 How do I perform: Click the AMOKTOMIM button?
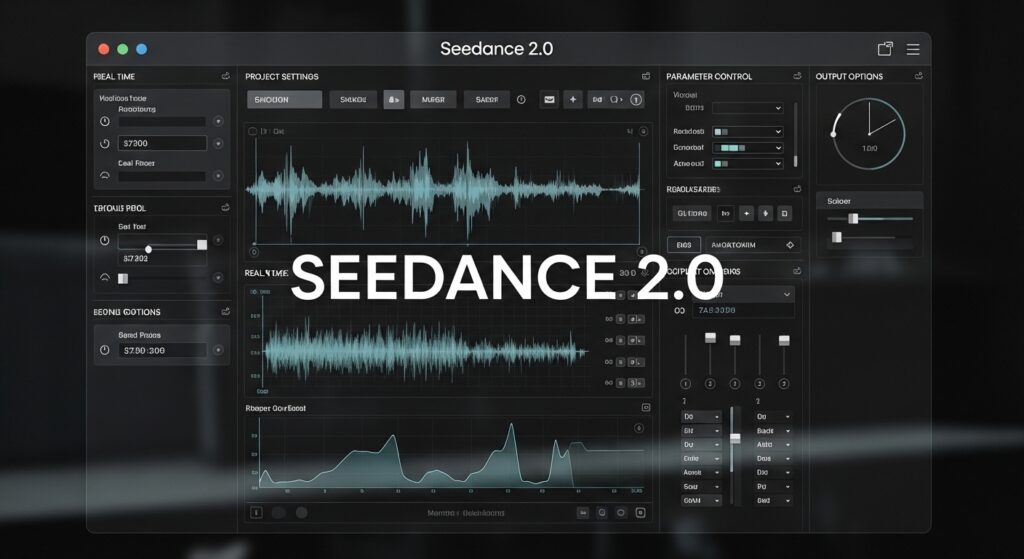tap(752, 245)
